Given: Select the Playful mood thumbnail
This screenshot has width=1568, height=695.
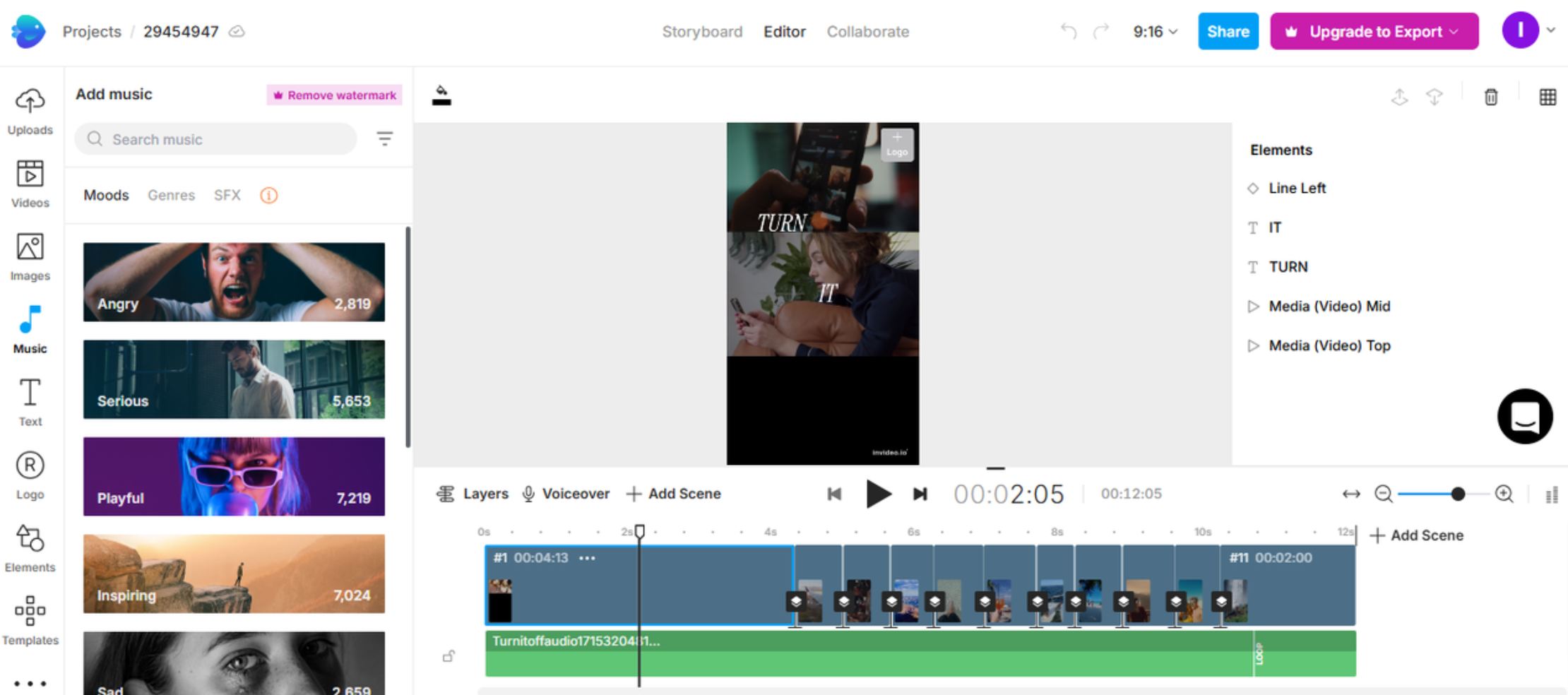Looking at the screenshot, I should 234,477.
